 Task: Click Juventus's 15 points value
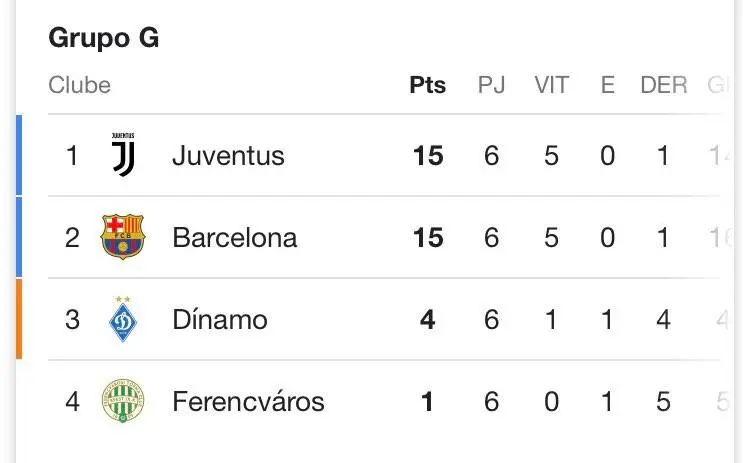point(428,156)
